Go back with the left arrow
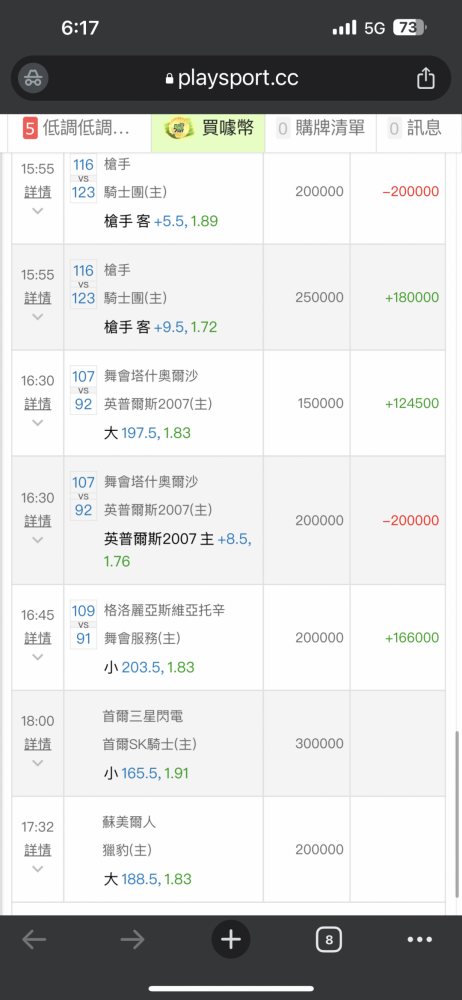Image resolution: width=462 pixels, height=1000 pixels. pos(34,939)
